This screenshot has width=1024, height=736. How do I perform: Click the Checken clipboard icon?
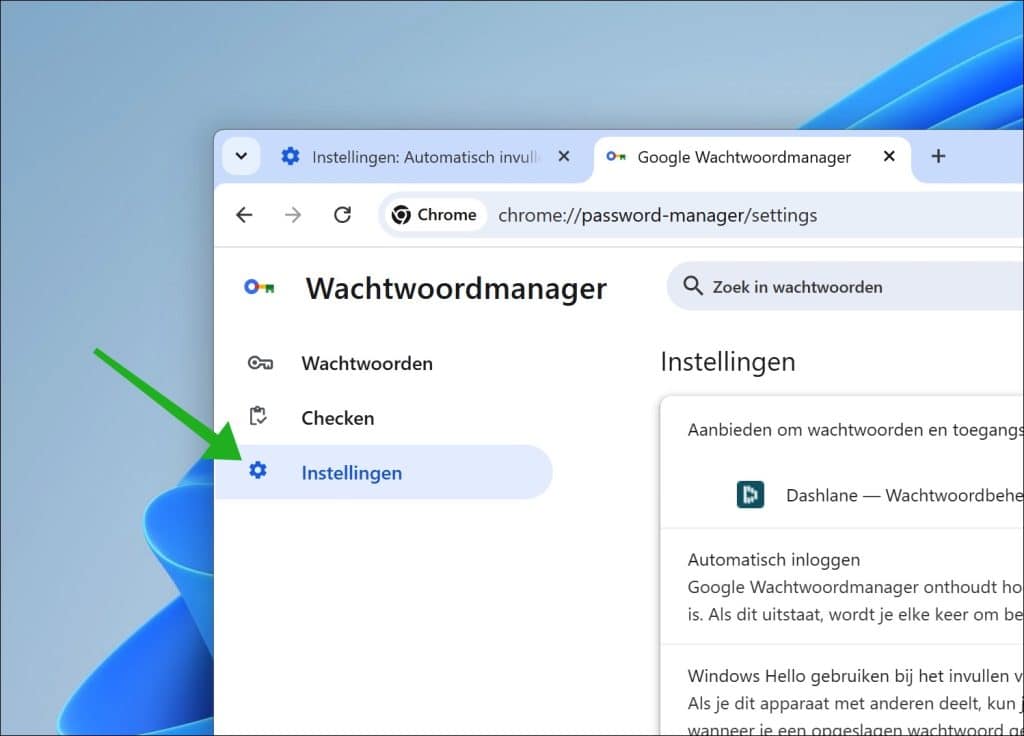point(258,416)
